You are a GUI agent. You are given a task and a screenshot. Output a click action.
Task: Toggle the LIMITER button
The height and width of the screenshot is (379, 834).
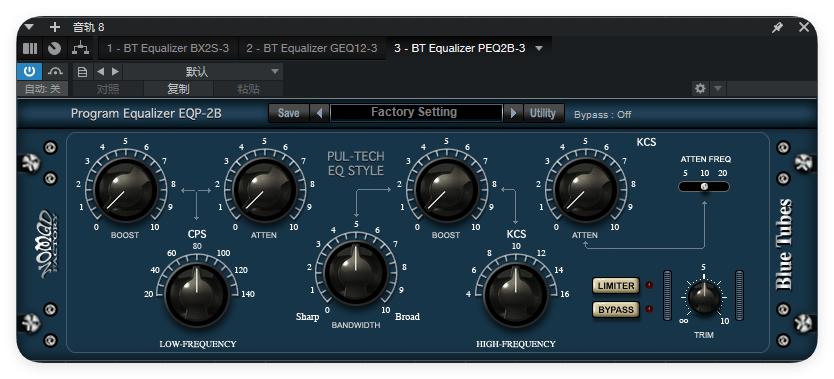pos(616,286)
